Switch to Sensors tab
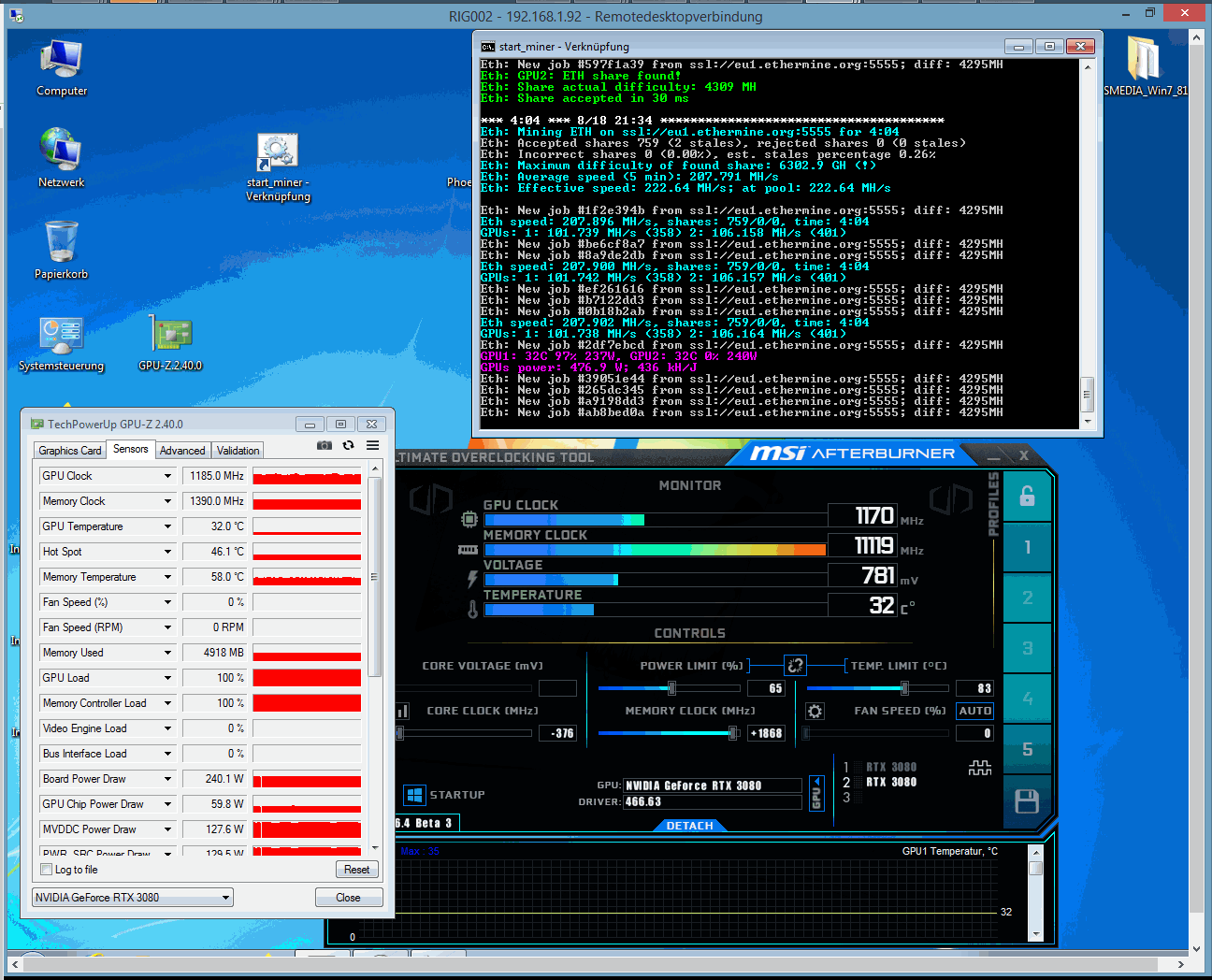 tap(131, 449)
